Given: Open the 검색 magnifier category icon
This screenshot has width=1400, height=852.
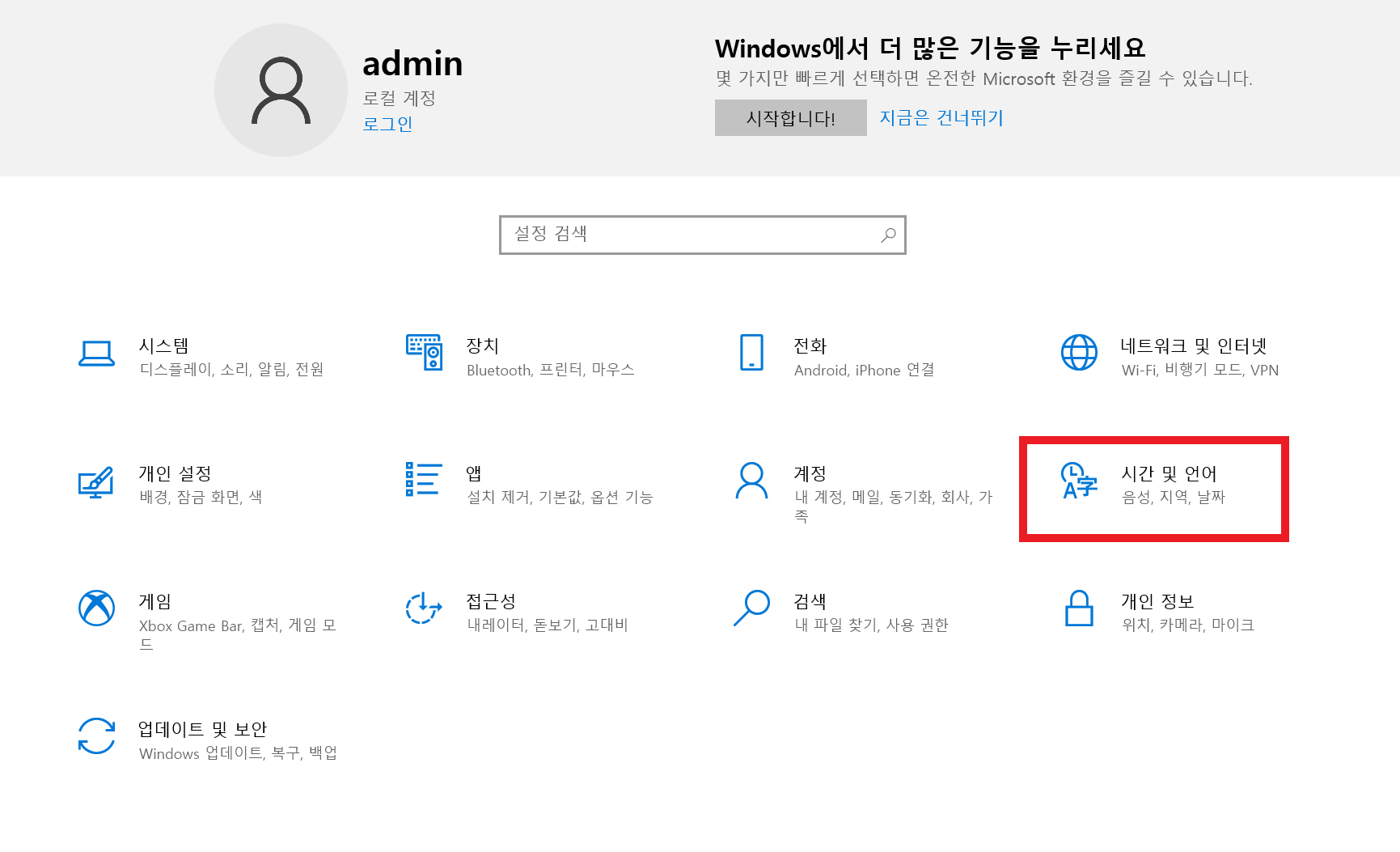Looking at the screenshot, I should coord(751,608).
